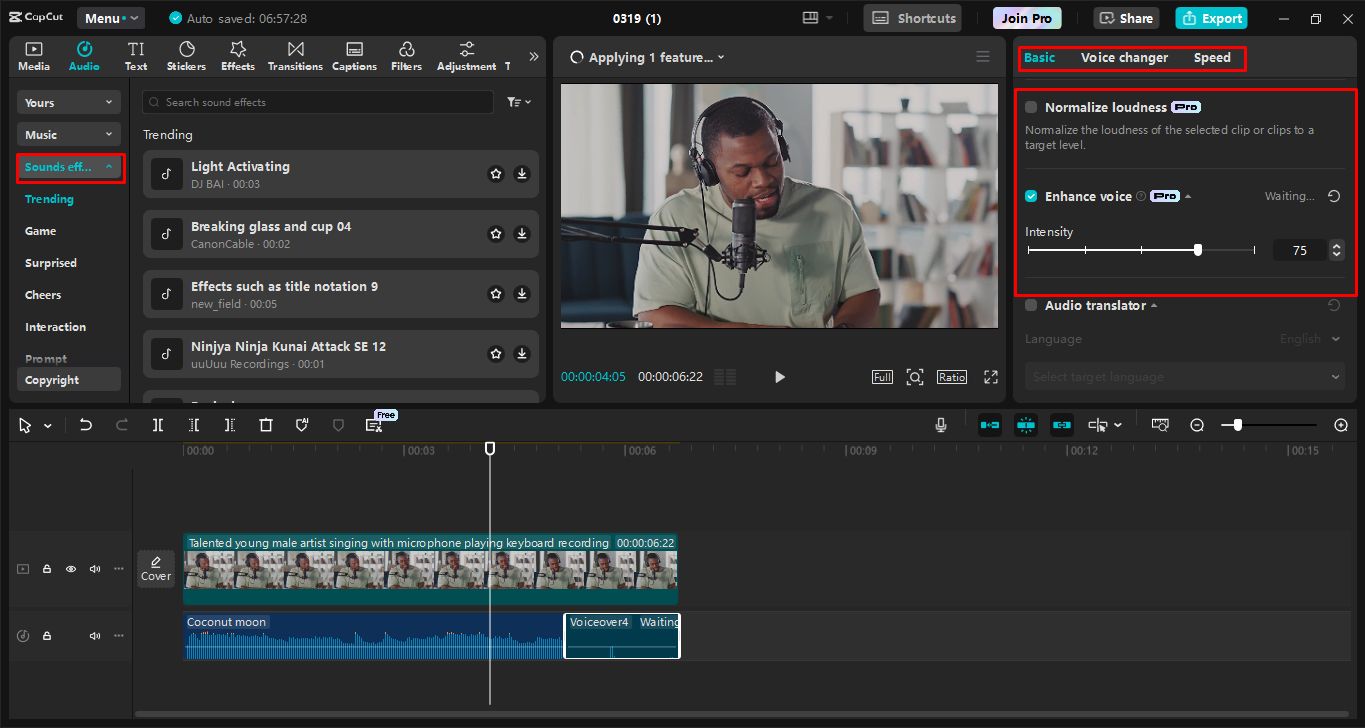Open the Menu at the top left

coord(110,17)
